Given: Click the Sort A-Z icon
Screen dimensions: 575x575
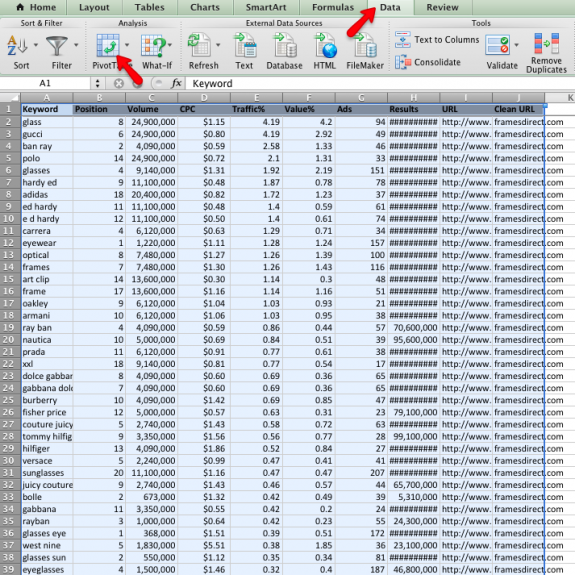Looking at the screenshot, I should [x=17, y=46].
